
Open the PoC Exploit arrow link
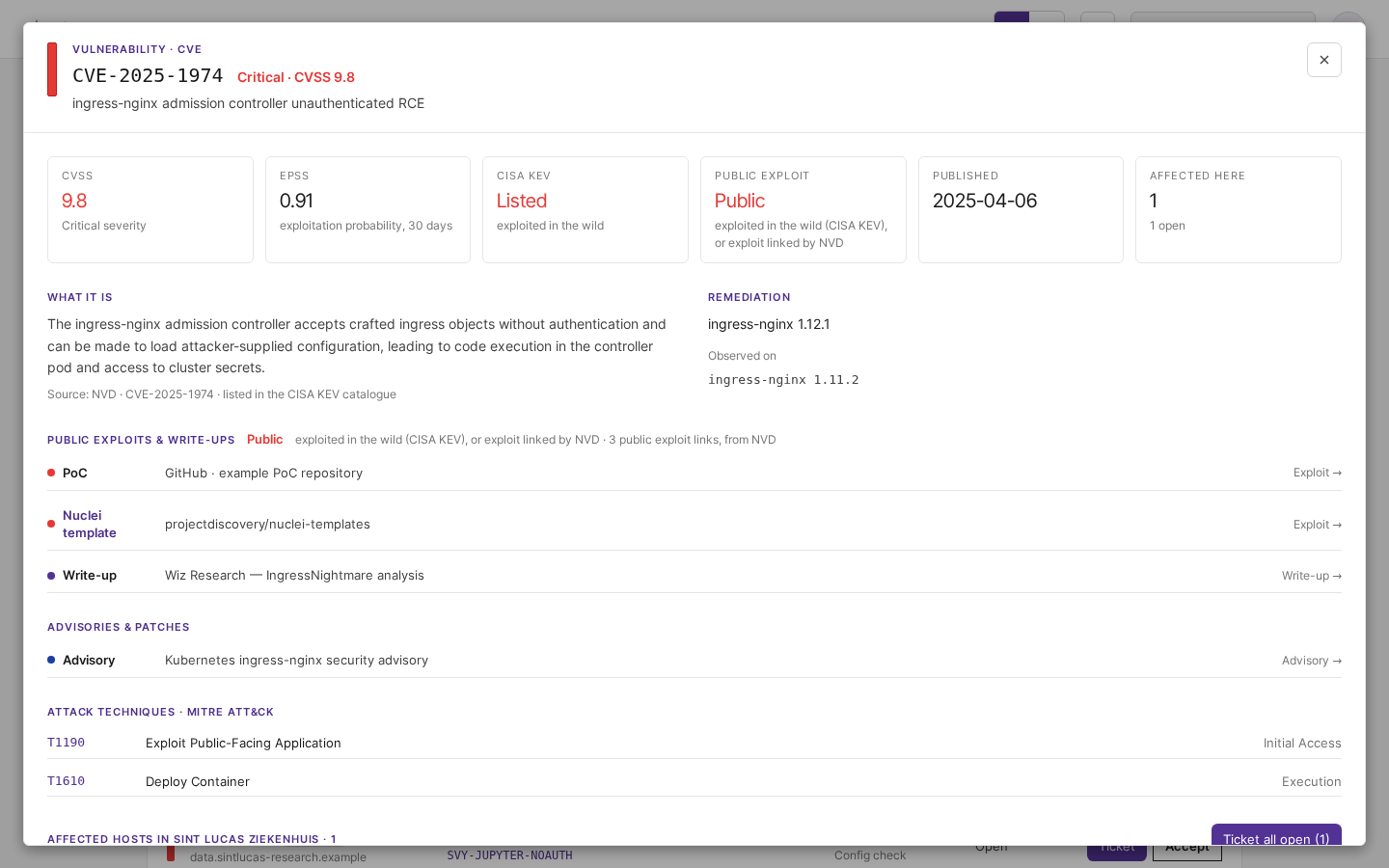(1317, 473)
